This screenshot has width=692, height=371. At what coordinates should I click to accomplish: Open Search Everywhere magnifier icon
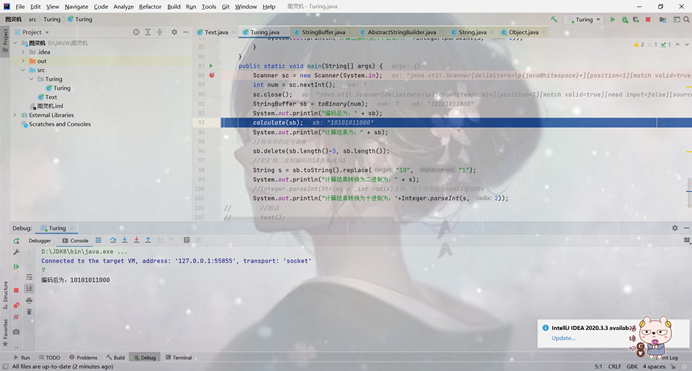pyautogui.click(x=687, y=19)
